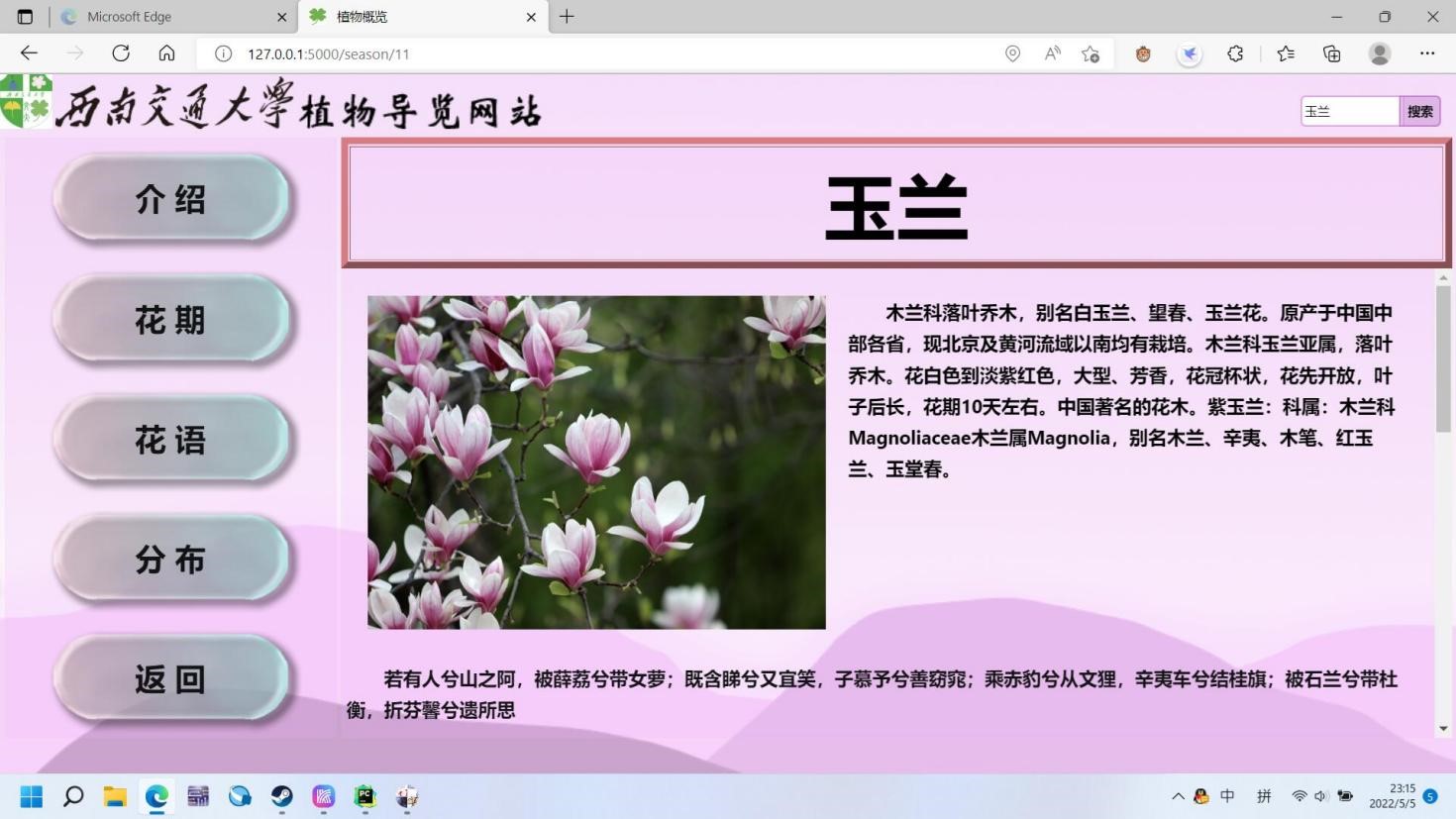Screen dimensions: 1456x819
Task: Click the magnolia flower photo
Action: pyautogui.click(x=596, y=461)
